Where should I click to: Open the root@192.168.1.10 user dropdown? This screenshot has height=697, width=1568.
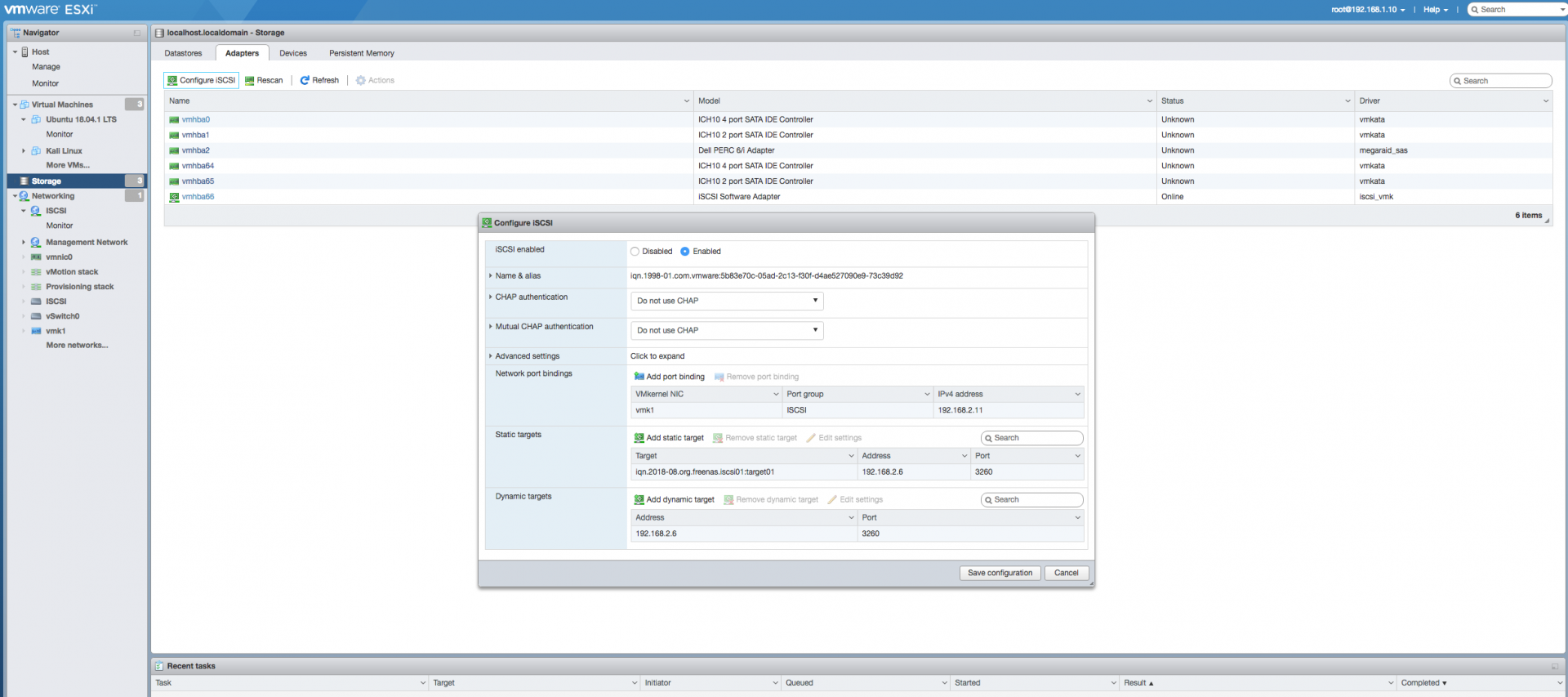pyautogui.click(x=1368, y=10)
